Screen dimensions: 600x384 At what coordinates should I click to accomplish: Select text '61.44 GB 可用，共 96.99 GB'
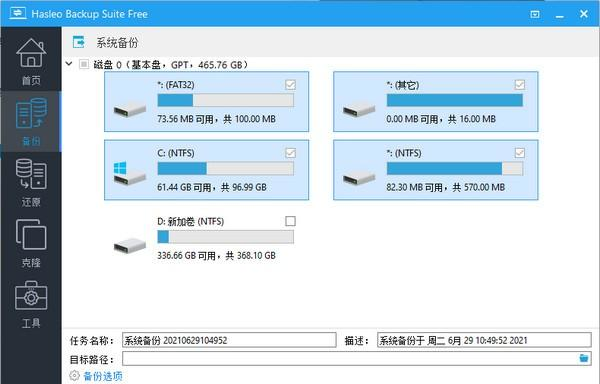[x=212, y=187]
